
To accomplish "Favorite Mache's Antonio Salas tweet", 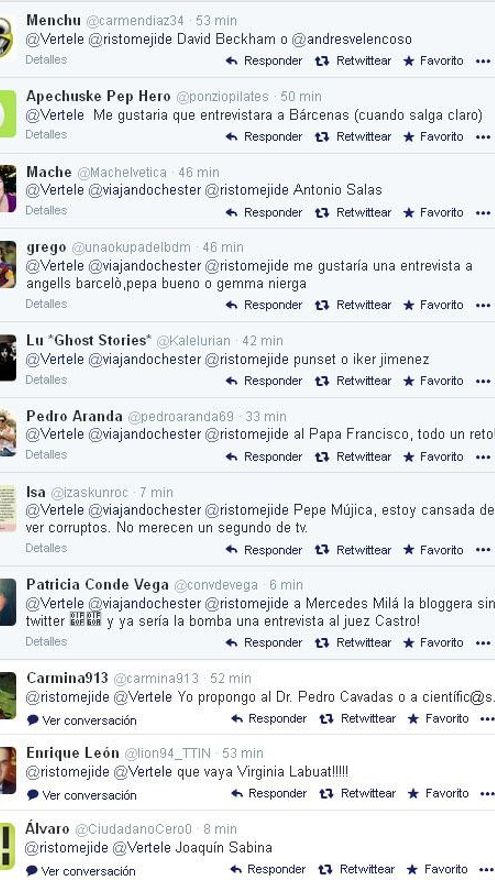I will 433,212.
